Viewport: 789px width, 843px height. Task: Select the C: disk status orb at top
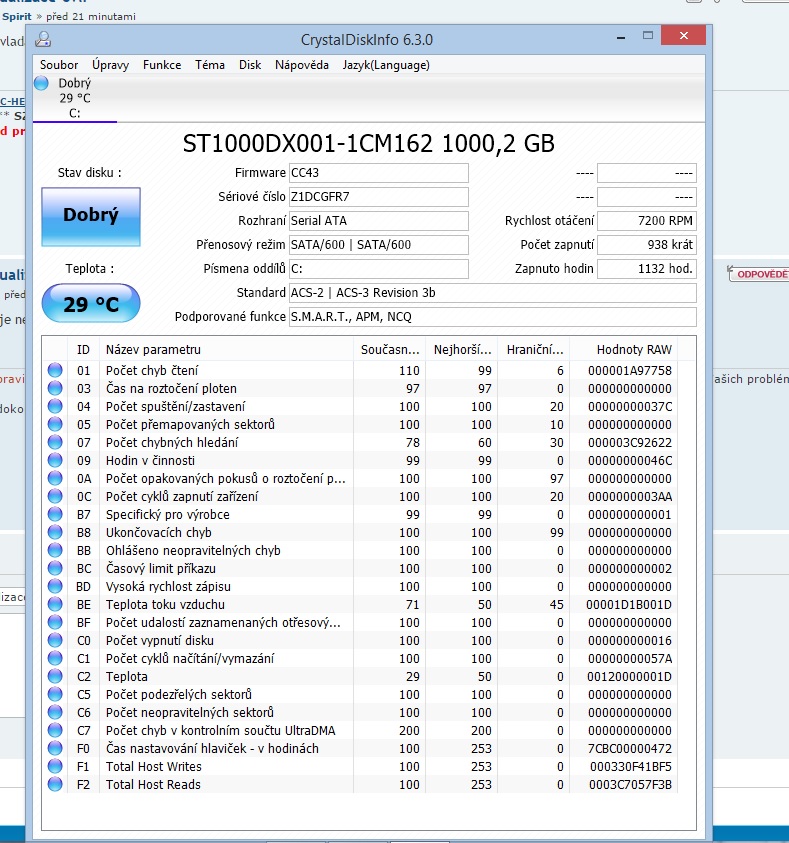41,83
